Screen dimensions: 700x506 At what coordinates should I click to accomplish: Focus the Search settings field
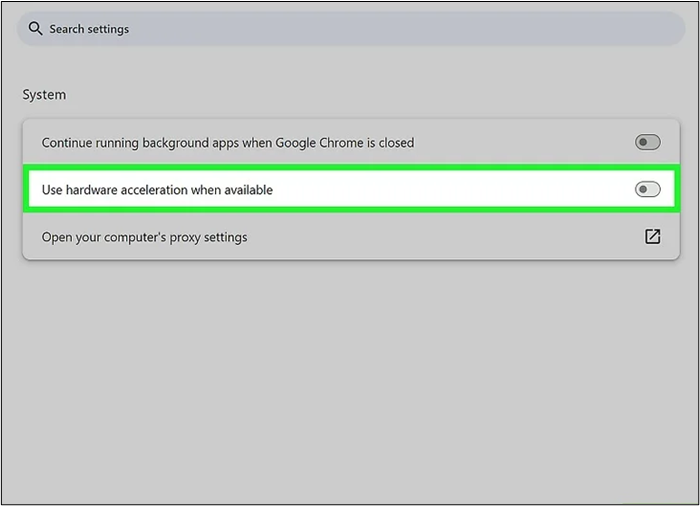point(350,29)
